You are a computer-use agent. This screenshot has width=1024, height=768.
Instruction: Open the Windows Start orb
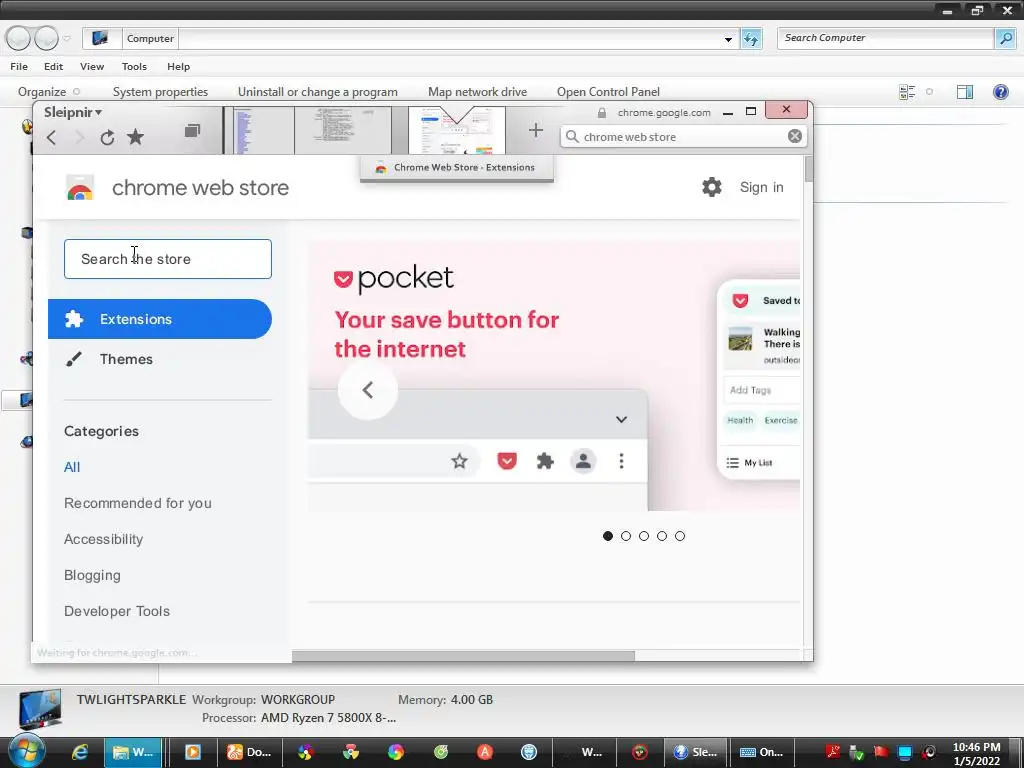26,751
